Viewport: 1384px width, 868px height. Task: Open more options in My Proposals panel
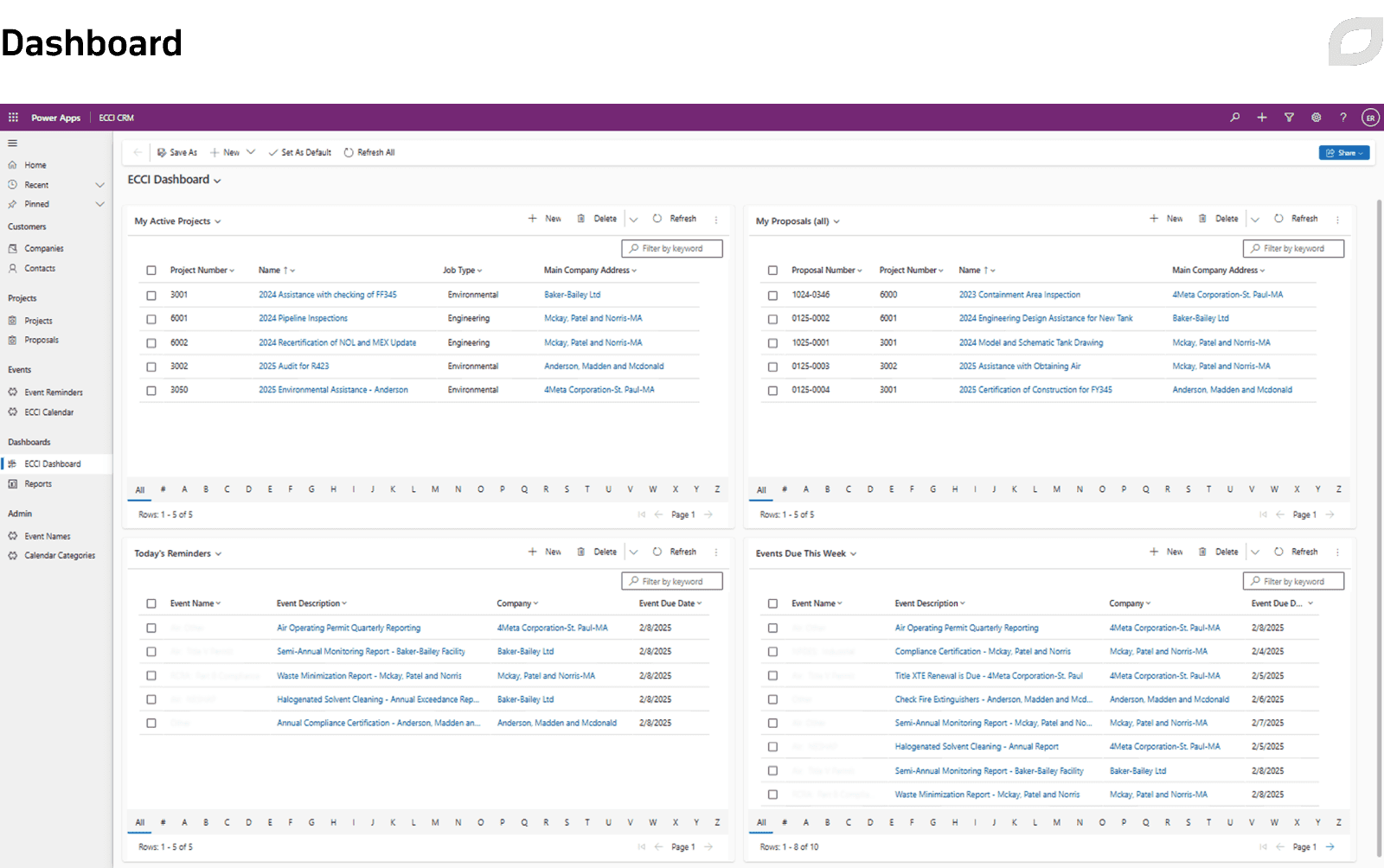(1337, 220)
